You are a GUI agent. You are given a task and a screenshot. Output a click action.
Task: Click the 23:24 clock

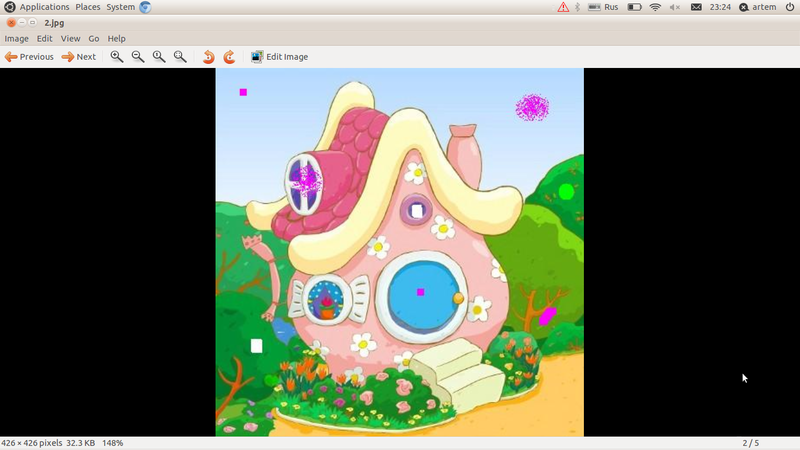pos(720,7)
